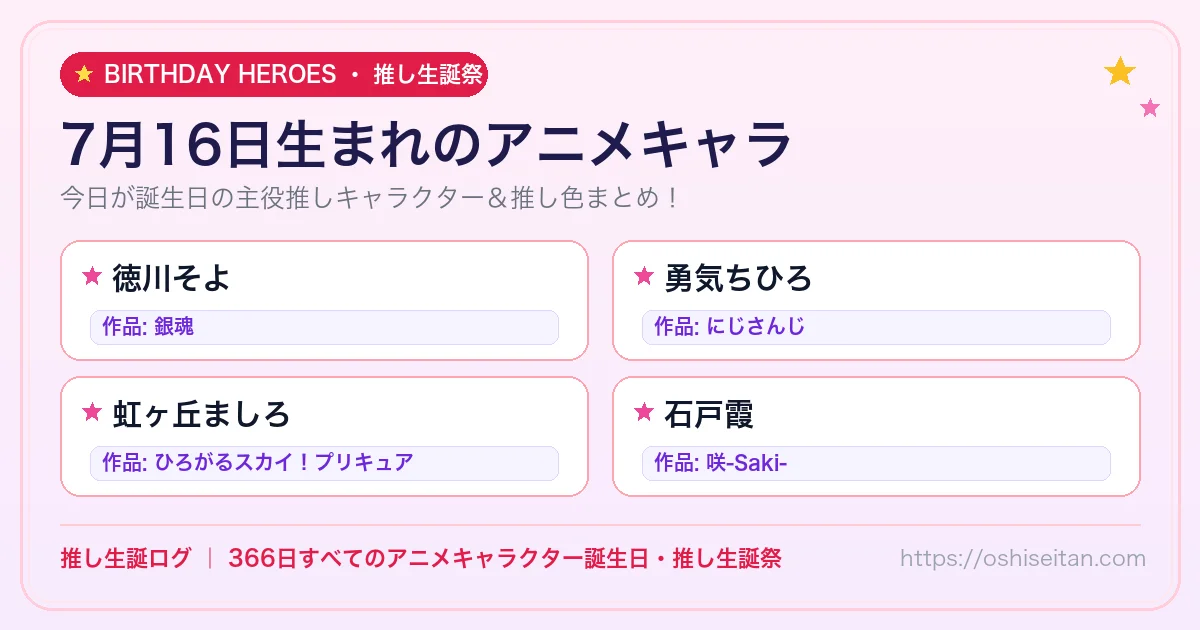Click the yellow star in BIRTHDAY HEROES badge

click(x=84, y=74)
